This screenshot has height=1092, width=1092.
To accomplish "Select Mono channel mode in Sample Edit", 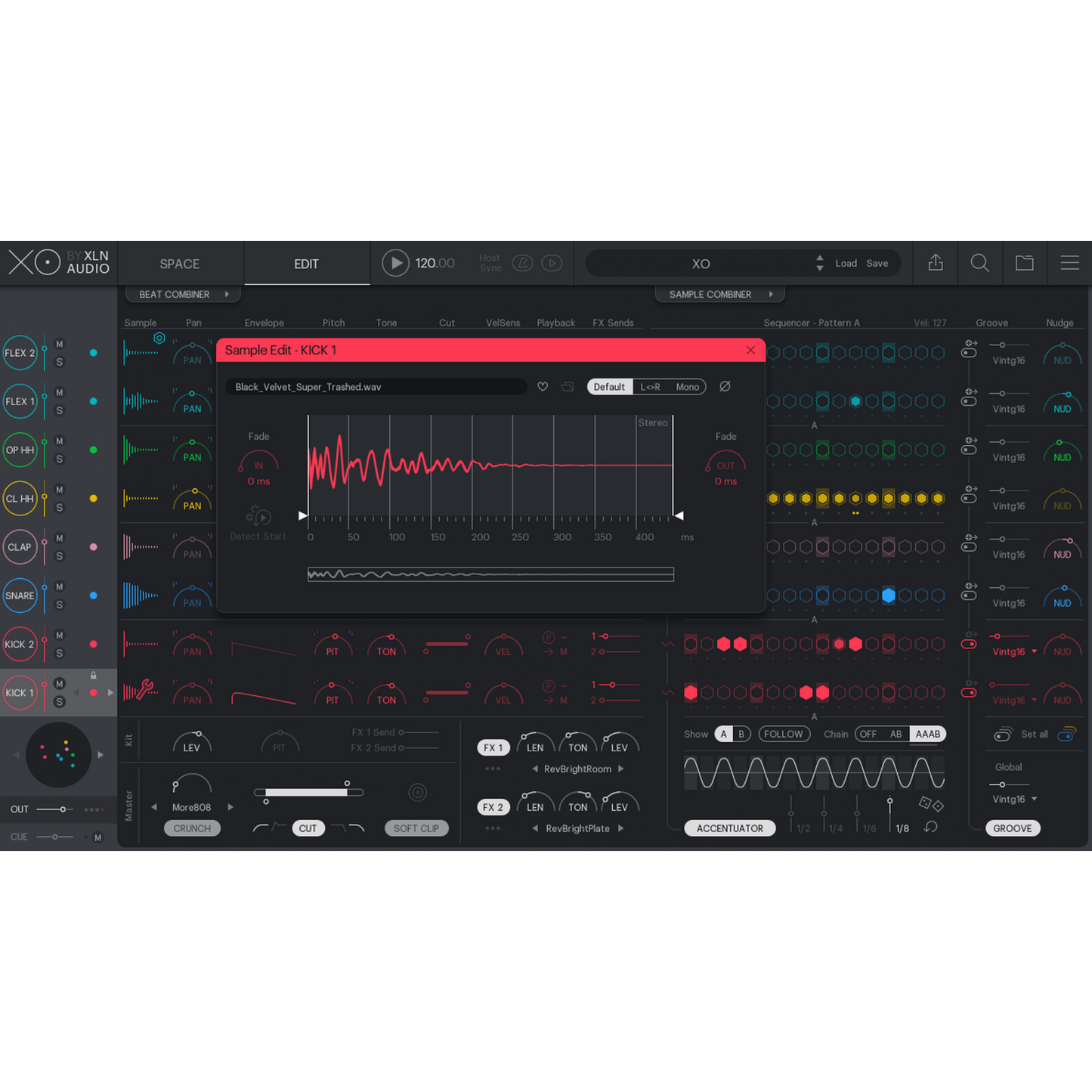I will click(687, 387).
